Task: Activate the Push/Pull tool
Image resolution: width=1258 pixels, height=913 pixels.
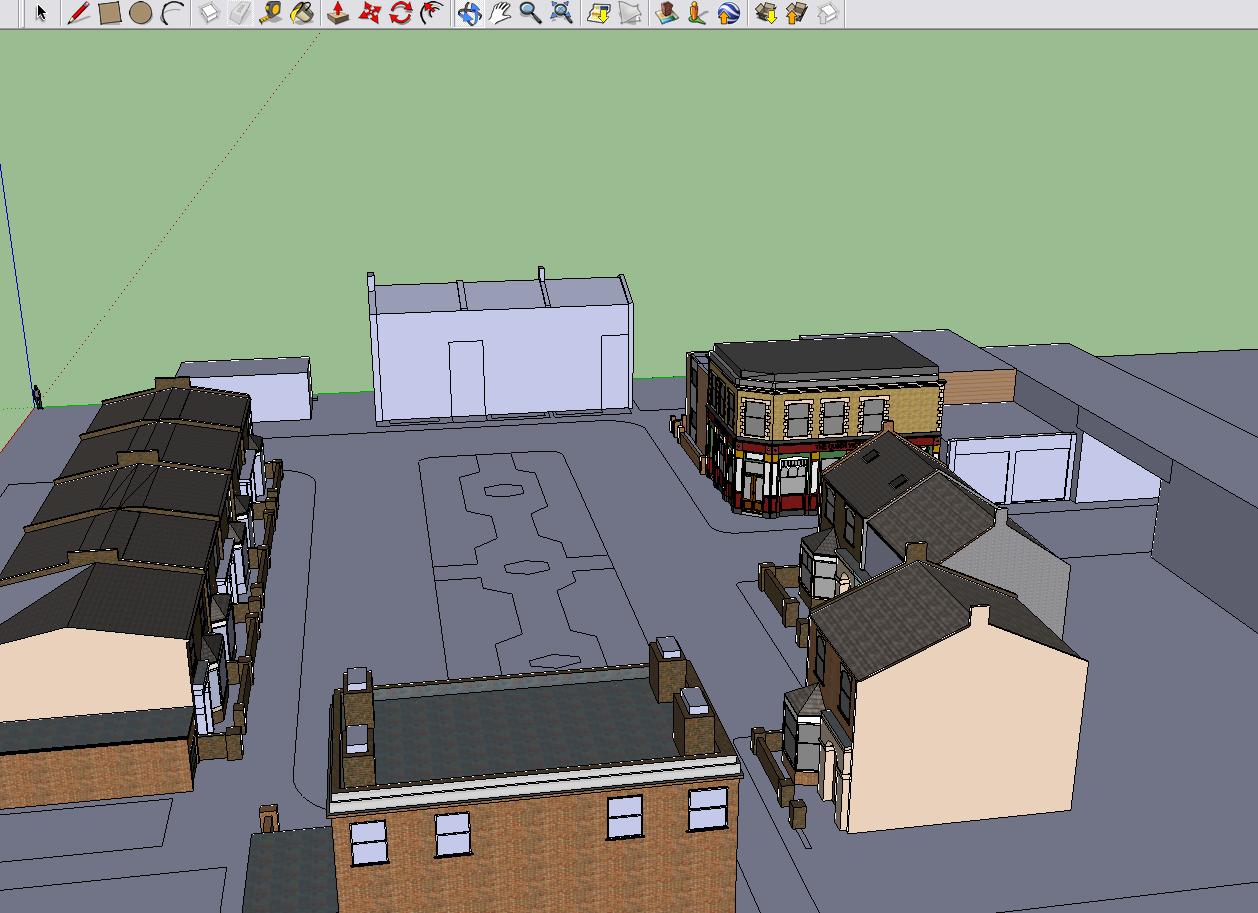Action: [x=338, y=13]
